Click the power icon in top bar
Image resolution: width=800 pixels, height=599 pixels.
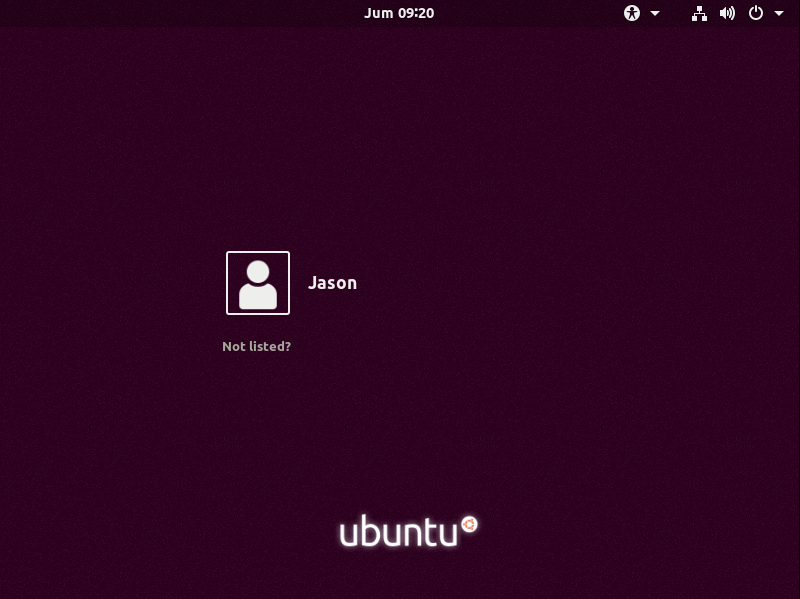click(756, 13)
